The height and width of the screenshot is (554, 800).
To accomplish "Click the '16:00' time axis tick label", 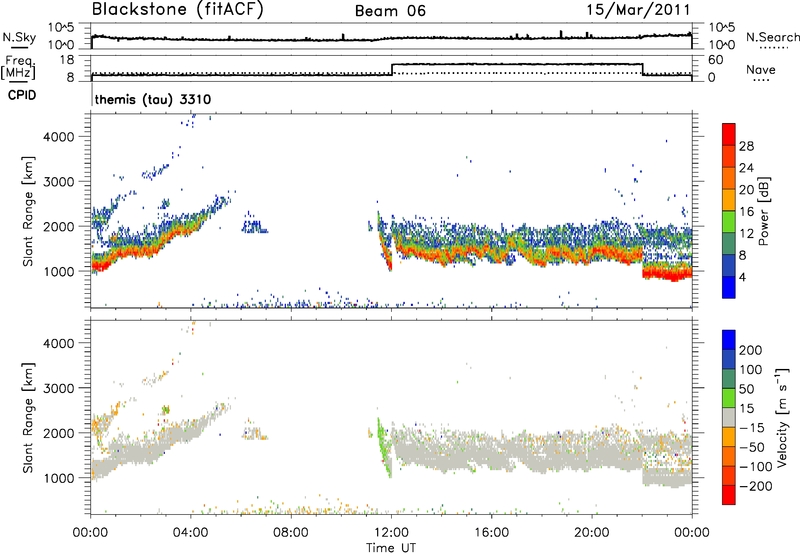I will pos(491,533).
